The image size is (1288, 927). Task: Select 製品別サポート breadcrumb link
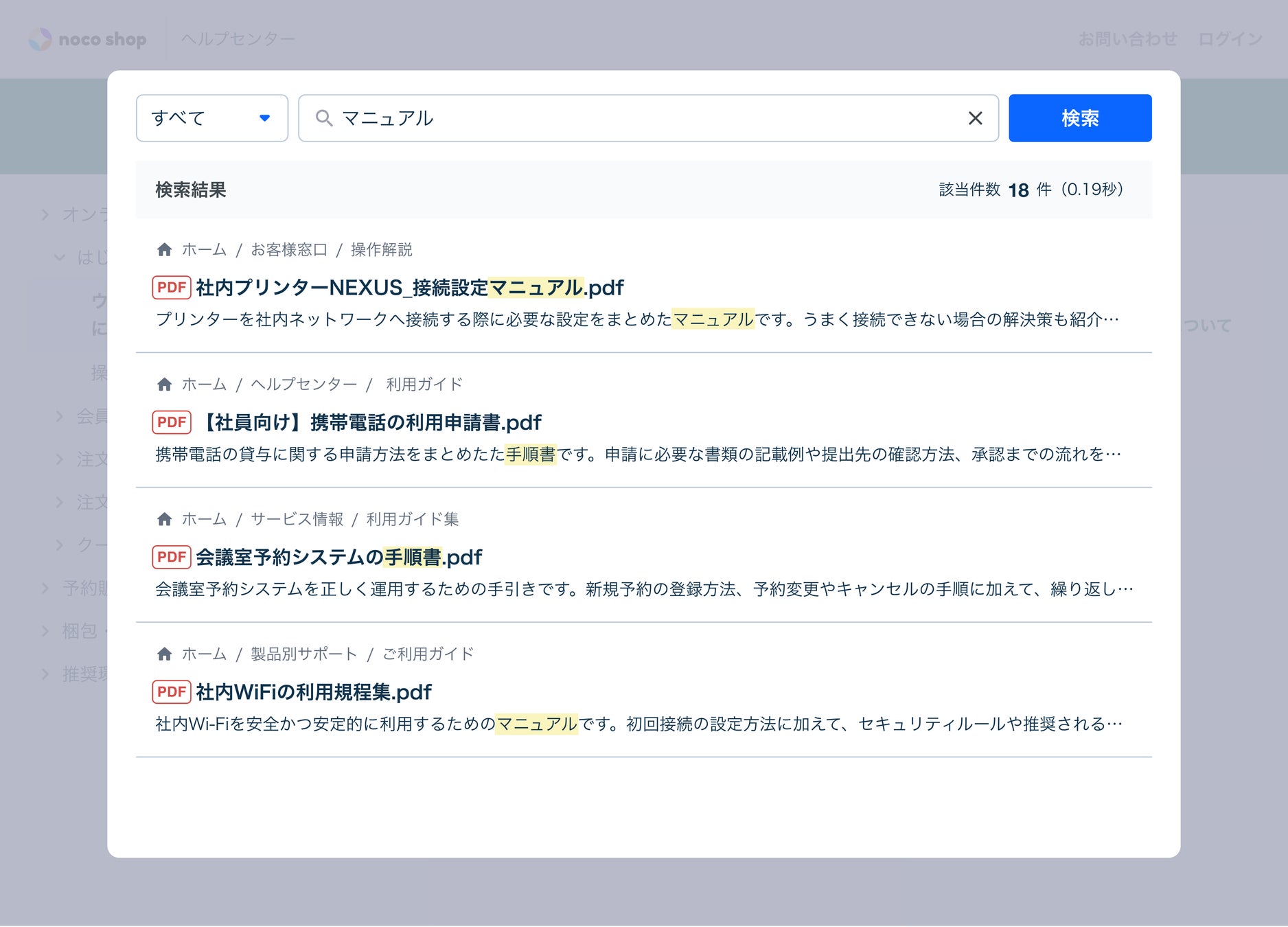(303, 654)
